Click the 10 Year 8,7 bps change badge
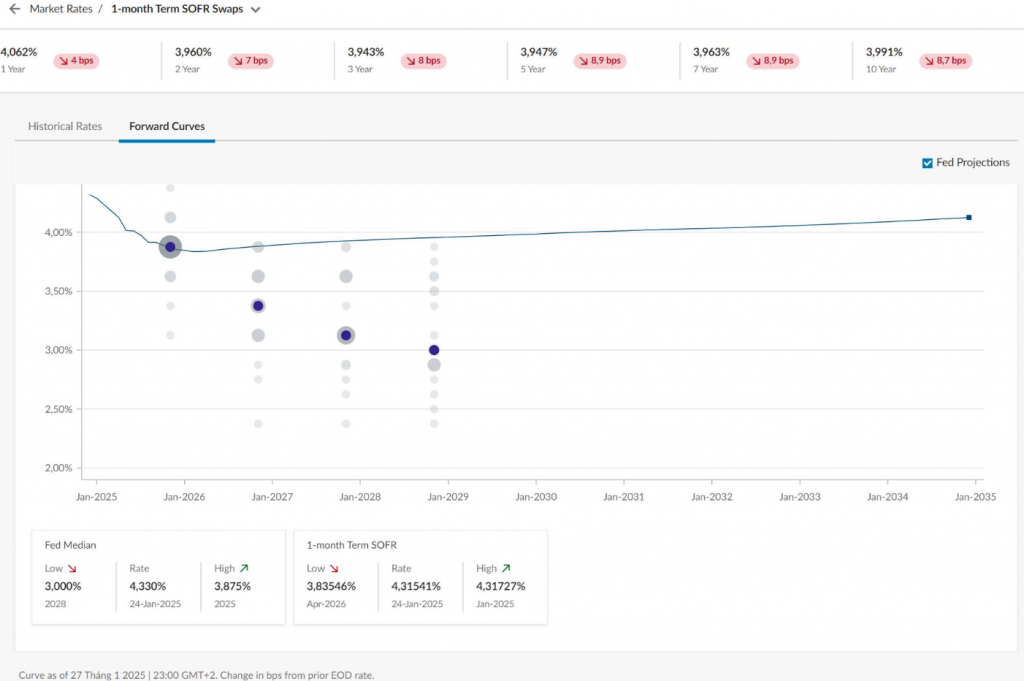This screenshot has height=681, width=1024. (x=945, y=61)
